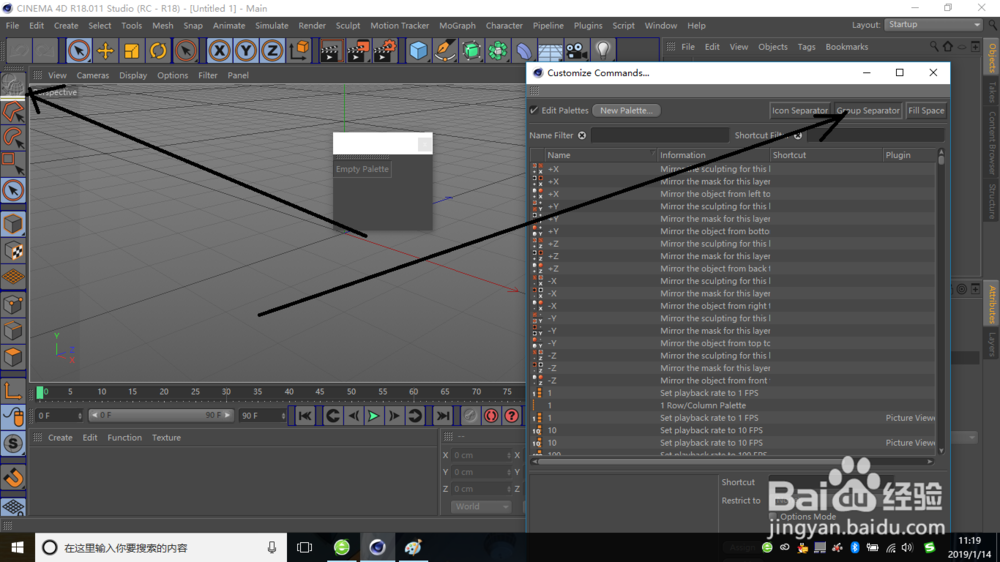Click the Bend deformer icon
This screenshot has height=562, width=1000.
(x=524, y=50)
